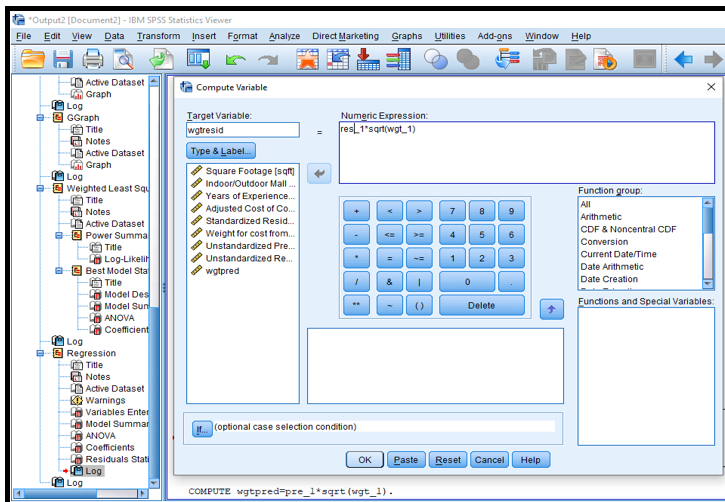
Task: Click the Go to Data star icon
Action: pos(307,59)
